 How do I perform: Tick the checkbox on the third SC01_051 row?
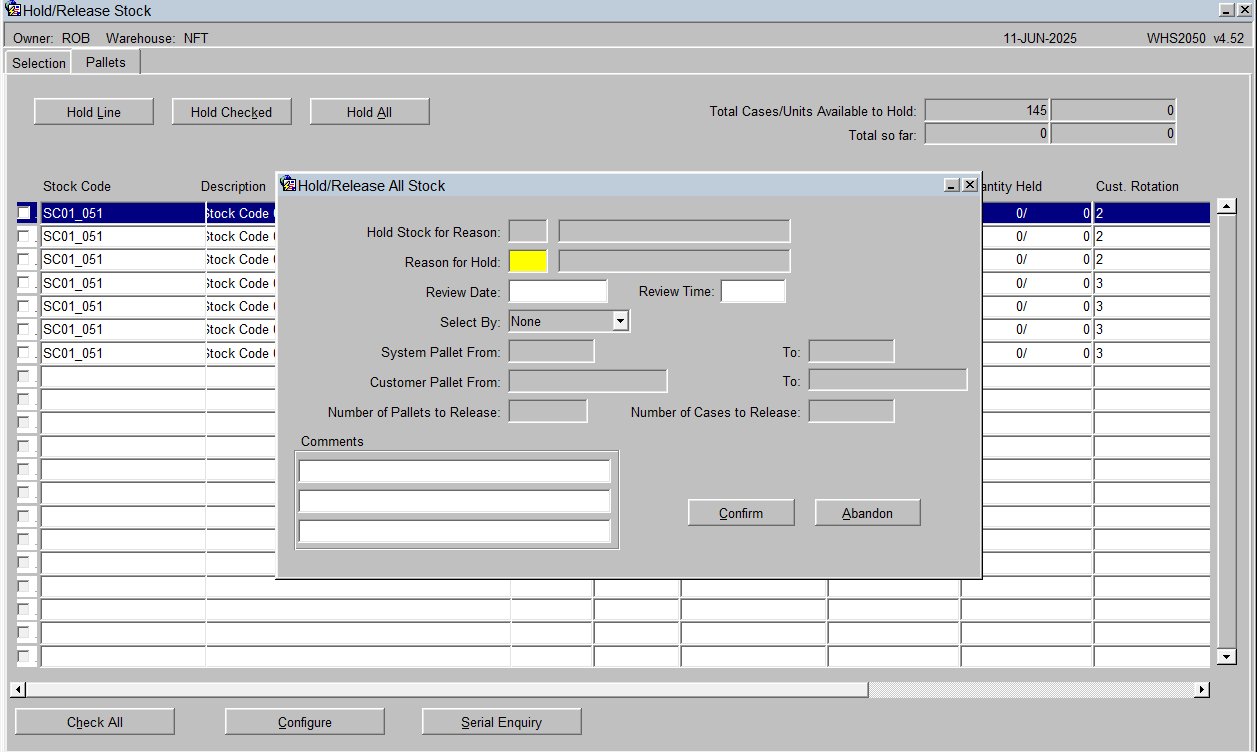click(24, 259)
